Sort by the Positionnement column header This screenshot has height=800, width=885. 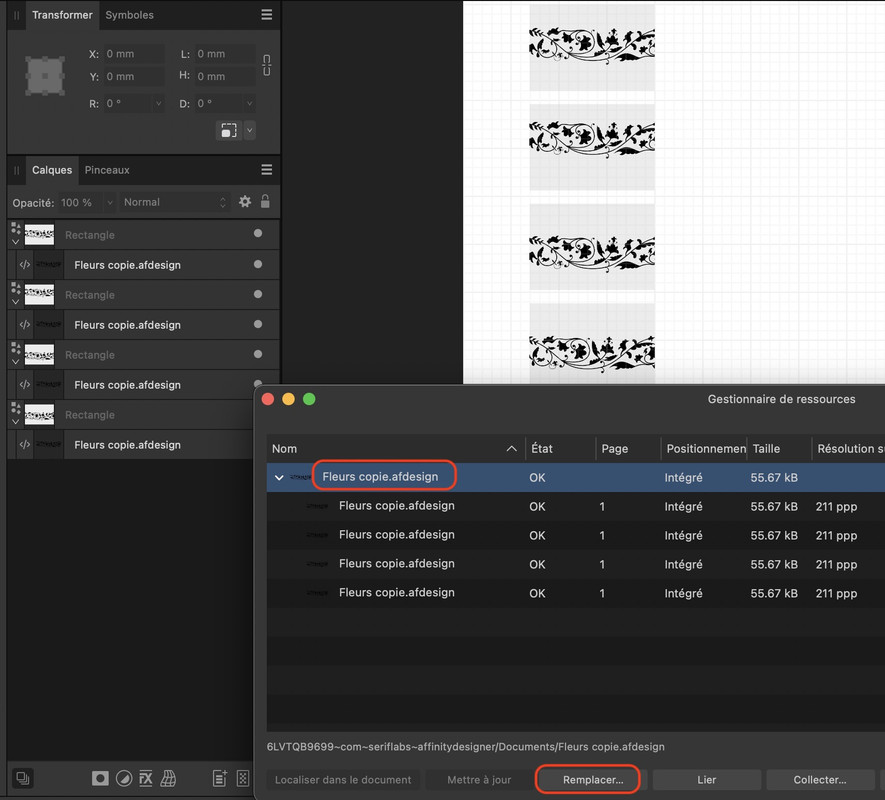704,449
